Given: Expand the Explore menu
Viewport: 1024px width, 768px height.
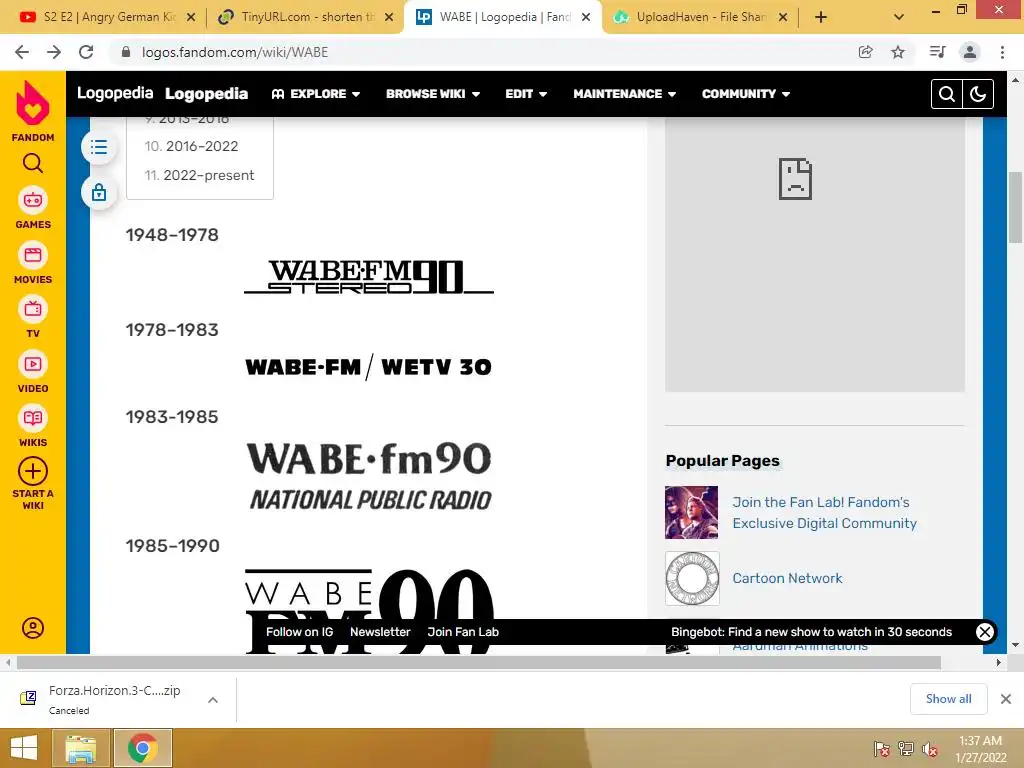Looking at the screenshot, I should [x=316, y=94].
